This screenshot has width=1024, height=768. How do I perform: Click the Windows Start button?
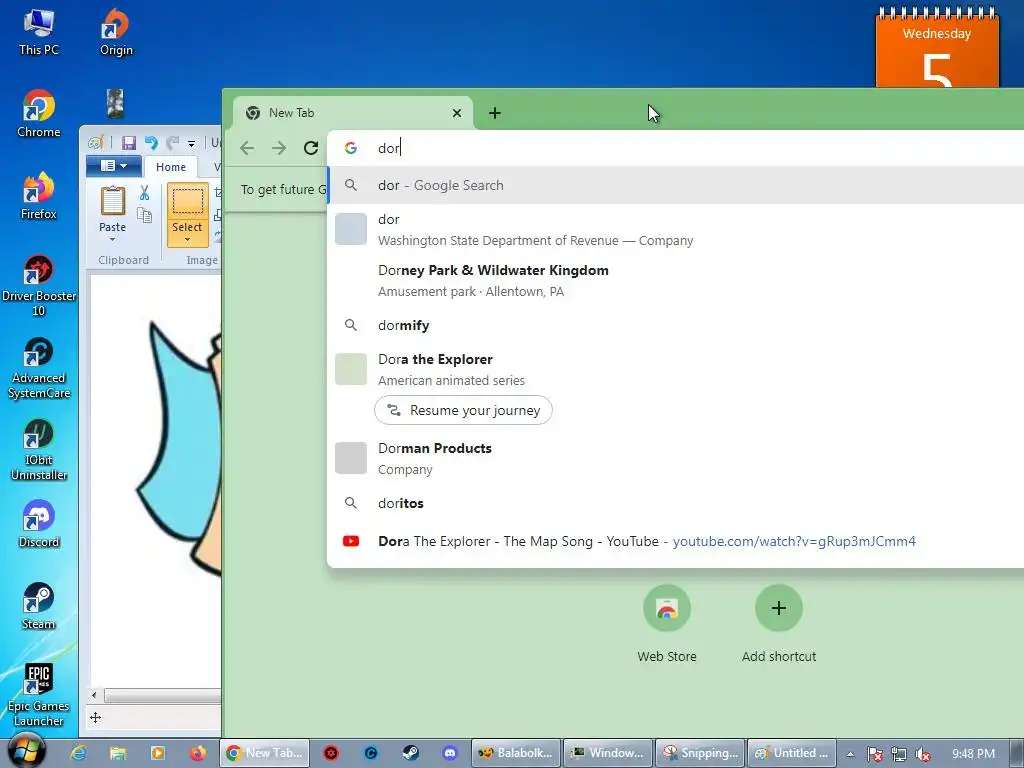coord(26,751)
